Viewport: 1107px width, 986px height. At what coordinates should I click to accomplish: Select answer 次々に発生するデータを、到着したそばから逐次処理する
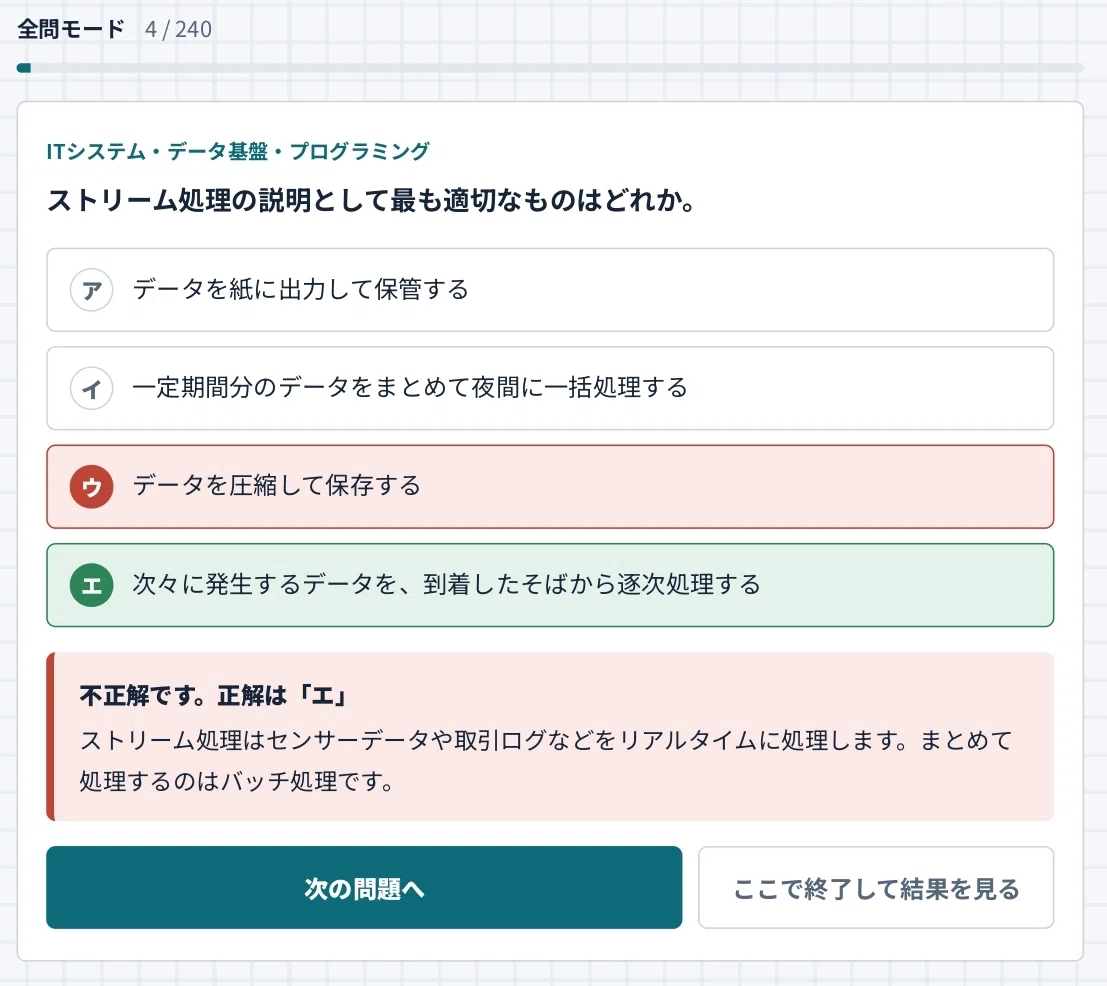[550, 585]
